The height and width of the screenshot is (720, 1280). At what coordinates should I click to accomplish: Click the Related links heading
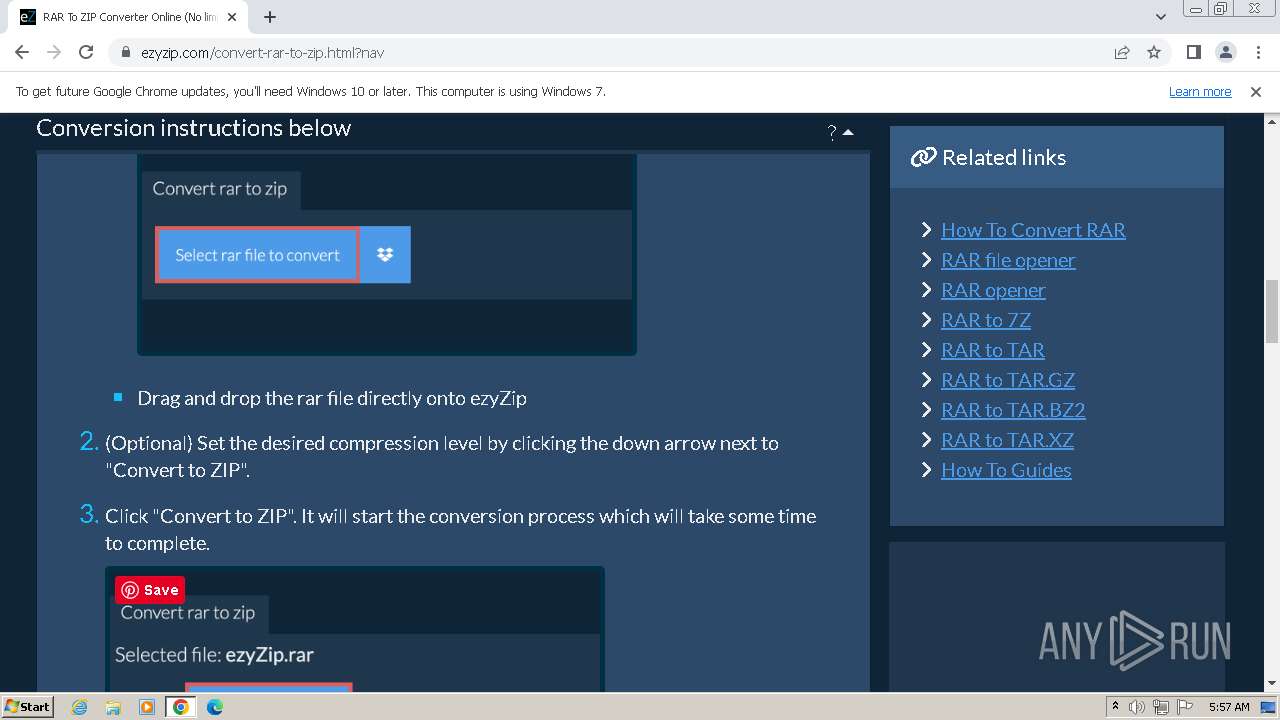[x=1004, y=158]
